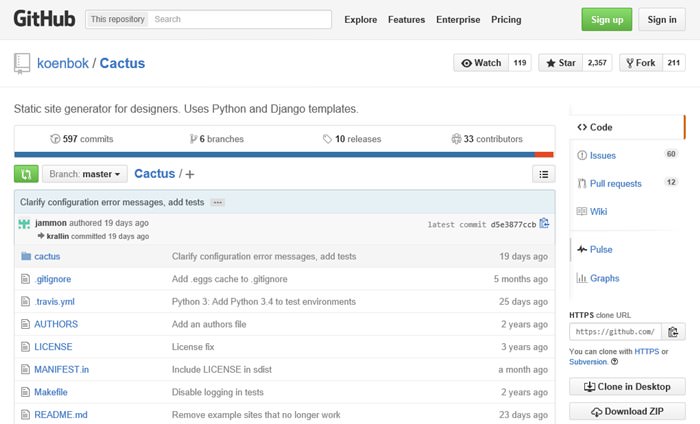Open the 211 forks count
This screenshot has height=424, width=700.
pos(674,63)
